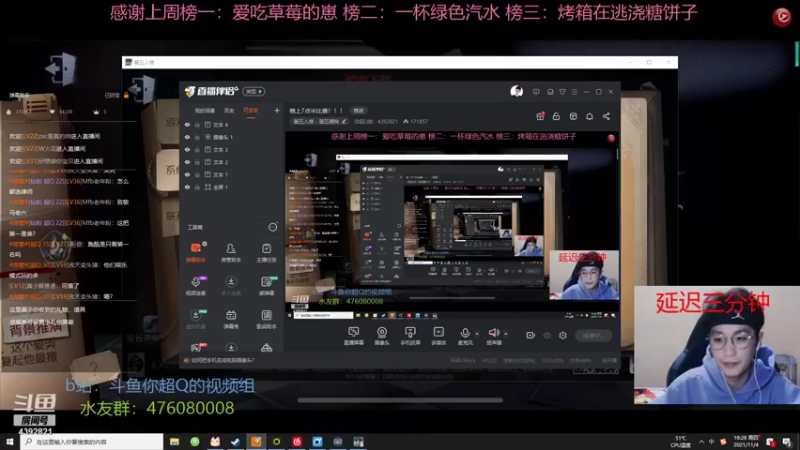Screen dimensions: 800x450
Task: Add a 直播屏幕 screen capture source
Action: click(x=354, y=336)
